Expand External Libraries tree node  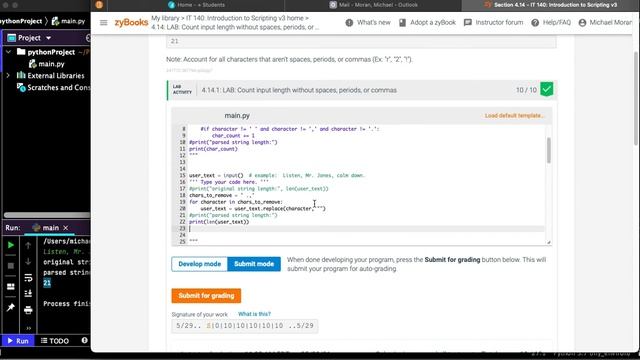[8, 76]
